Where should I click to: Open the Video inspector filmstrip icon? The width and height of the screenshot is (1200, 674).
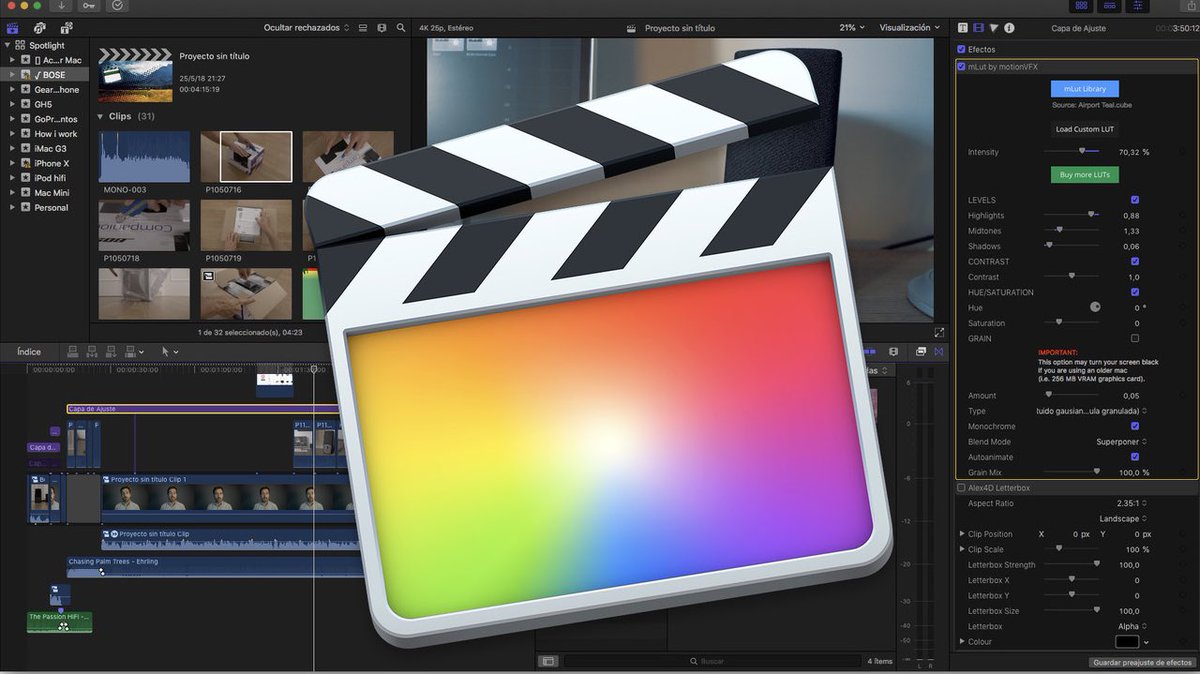tap(979, 28)
